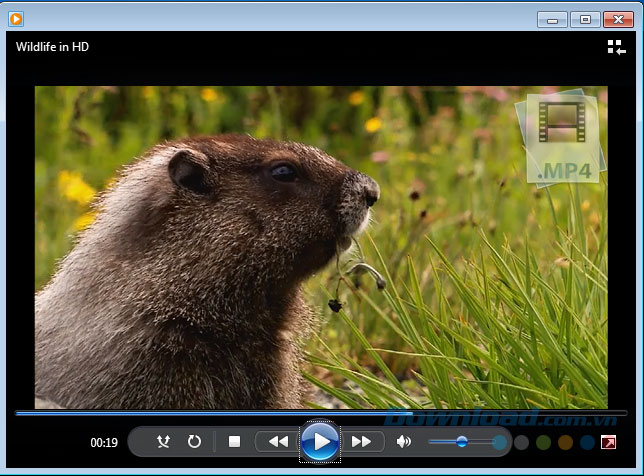
Task: Click the seek progress bar
Action: click(320, 412)
